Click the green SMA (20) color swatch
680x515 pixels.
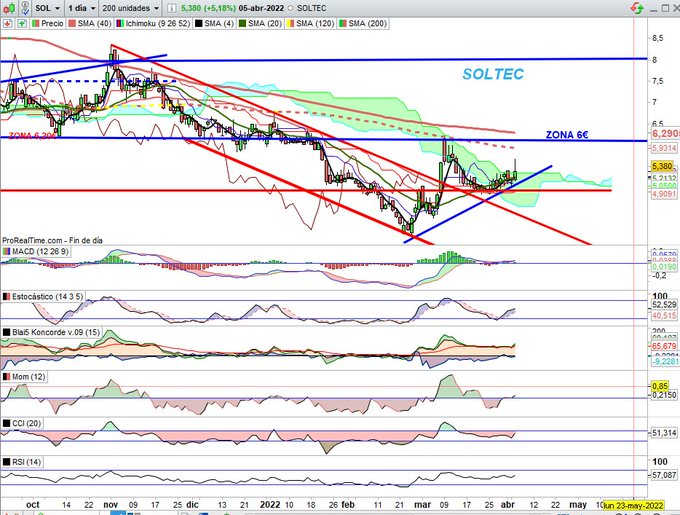click(242, 23)
